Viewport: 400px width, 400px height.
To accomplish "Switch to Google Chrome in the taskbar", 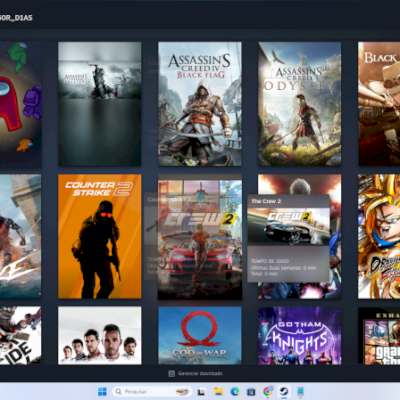I will [x=267, y=391].
